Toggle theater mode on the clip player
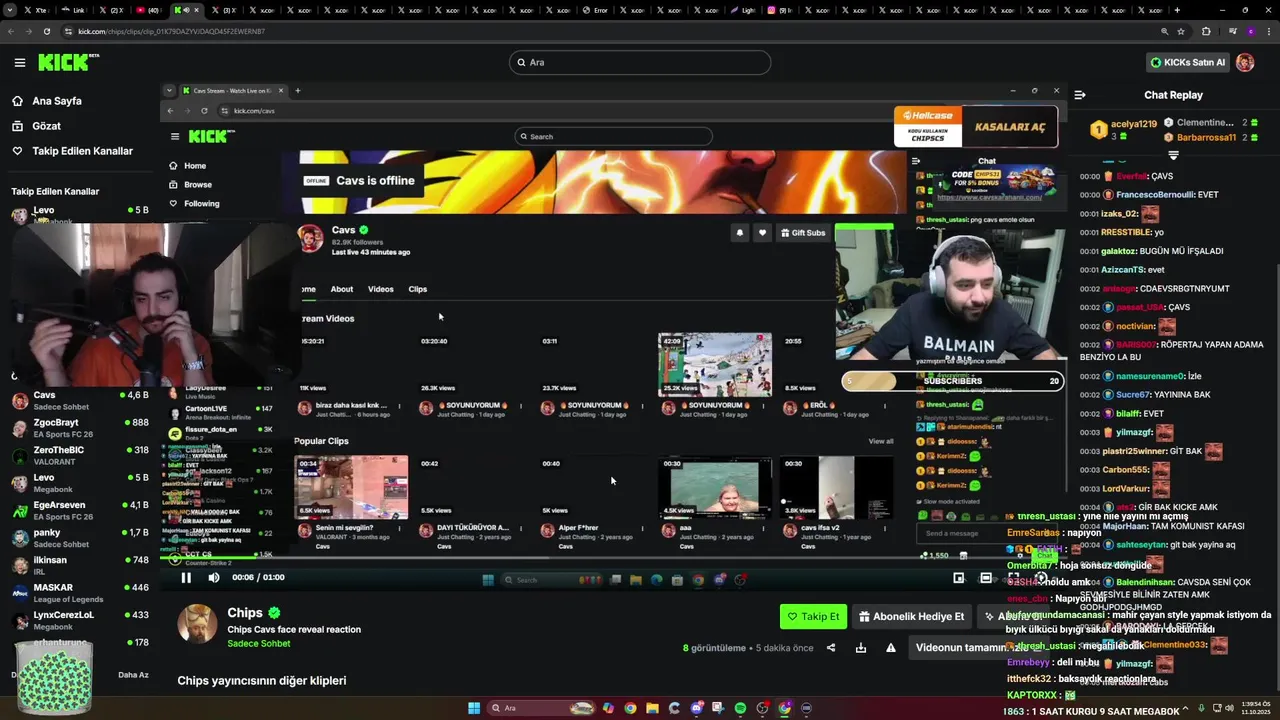1280x720 pixels. (x=986, y=577)
